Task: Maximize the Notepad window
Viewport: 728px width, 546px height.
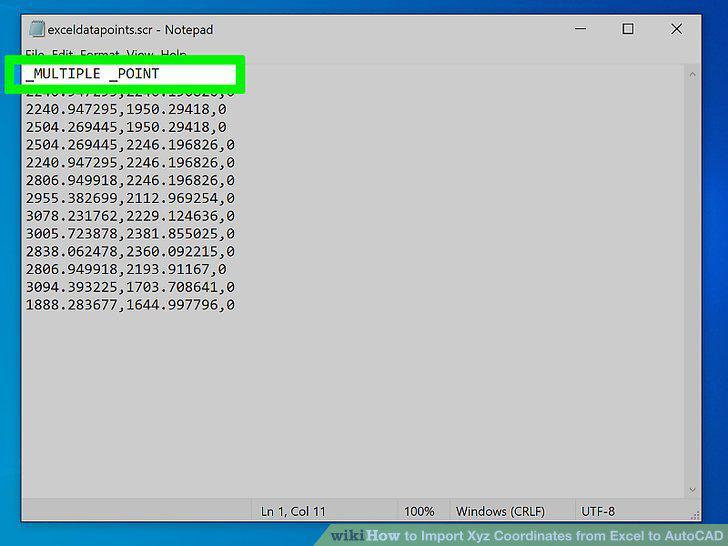Action: pyautogui.click(x=628, y=29)
